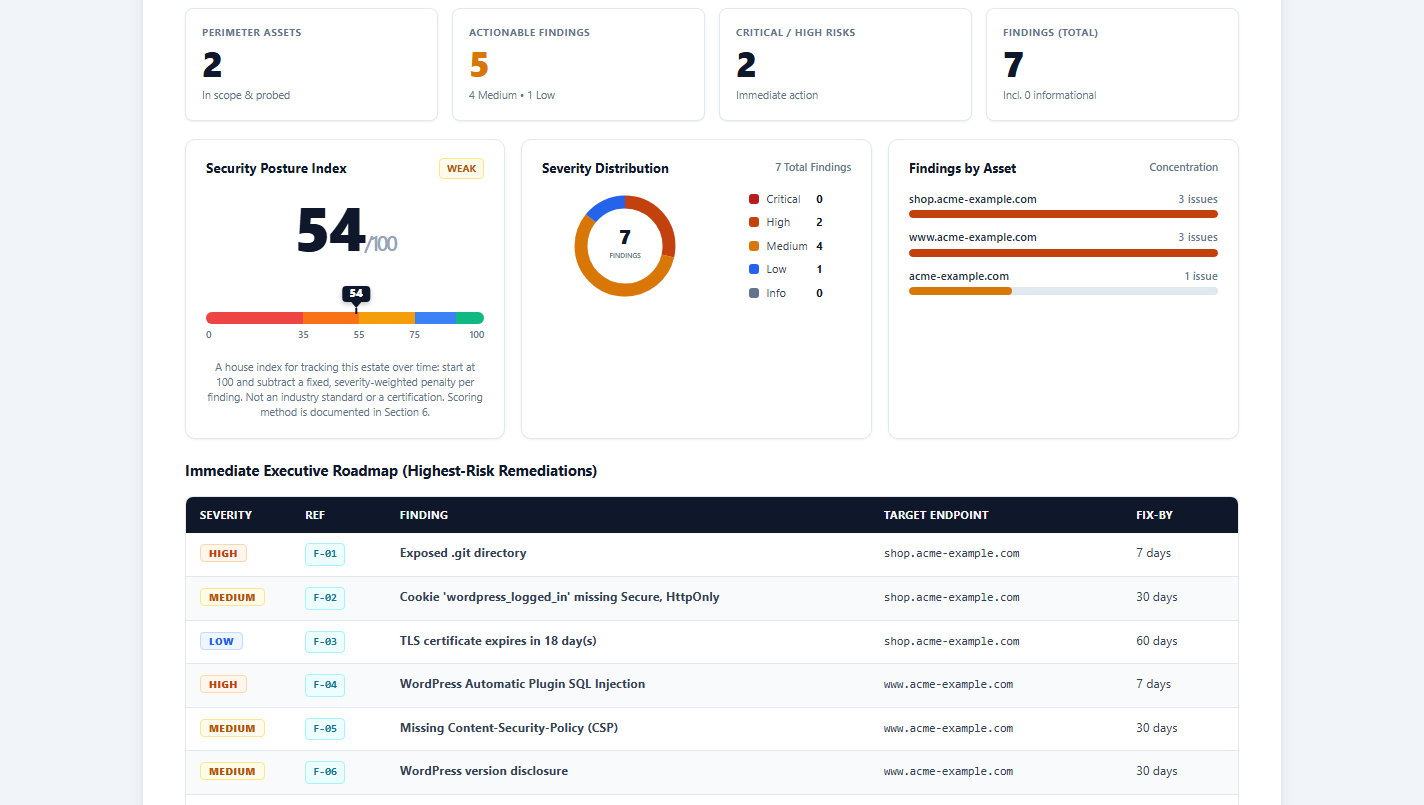Image resolution: width=1424 pixels, height=805 pixels.
Task: Open reference F-03 tag
Action: 325,641
